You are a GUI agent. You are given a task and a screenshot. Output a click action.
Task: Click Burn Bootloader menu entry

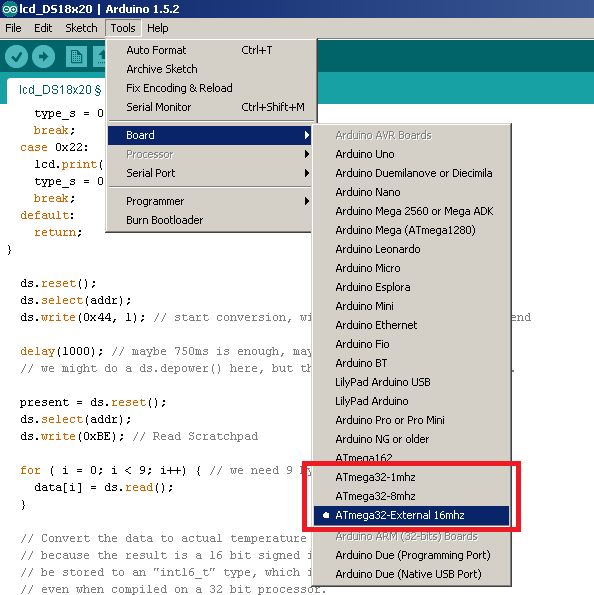210,220
